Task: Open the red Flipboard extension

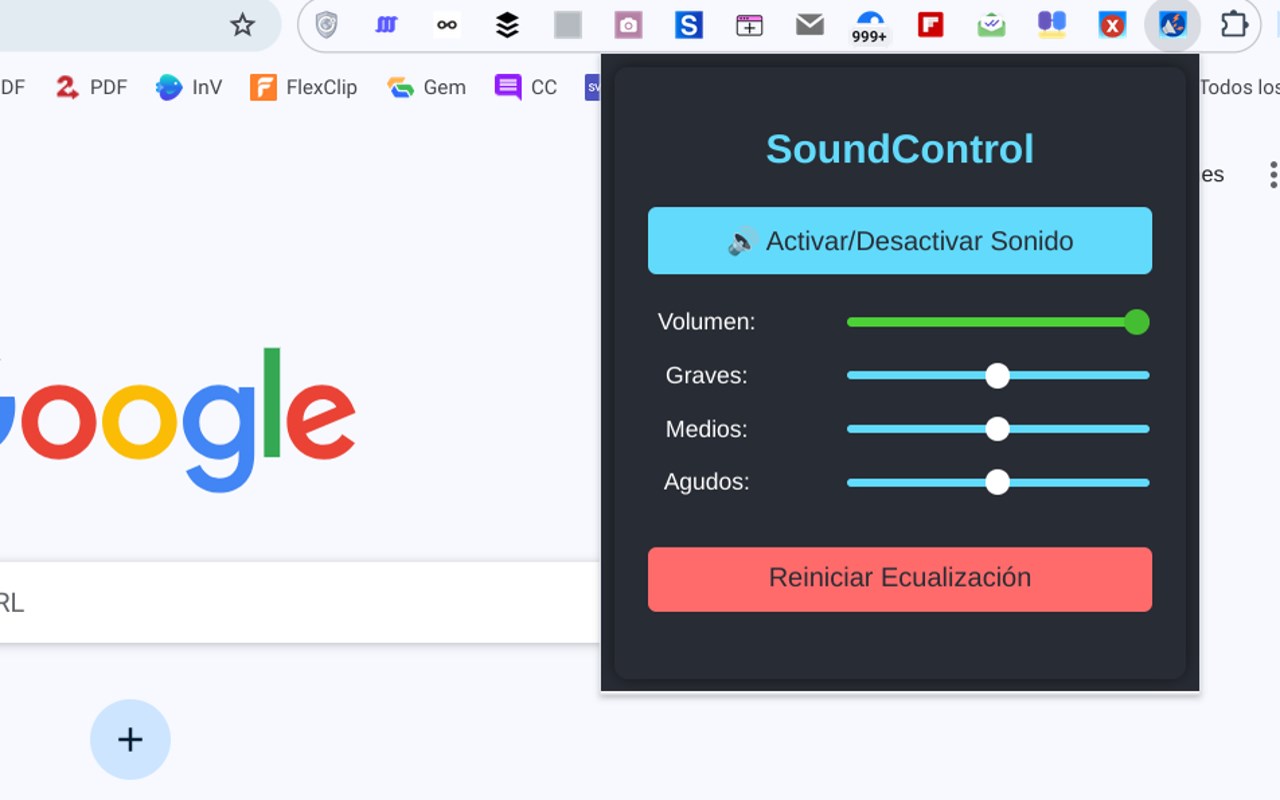Action: 931,25
